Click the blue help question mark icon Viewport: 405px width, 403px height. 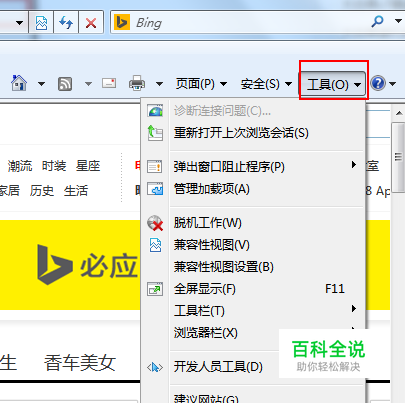[378, 83]
